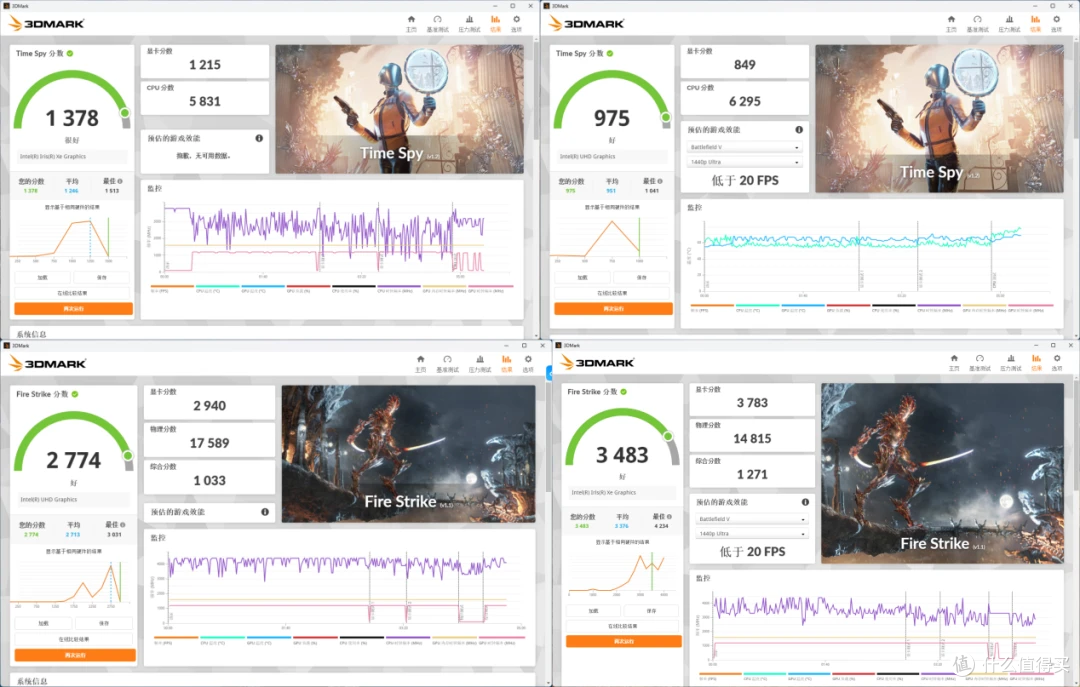Click orange FPS legend line under Time Spy 1 378 graph
1080x687 pixels.
pos(172,286)
